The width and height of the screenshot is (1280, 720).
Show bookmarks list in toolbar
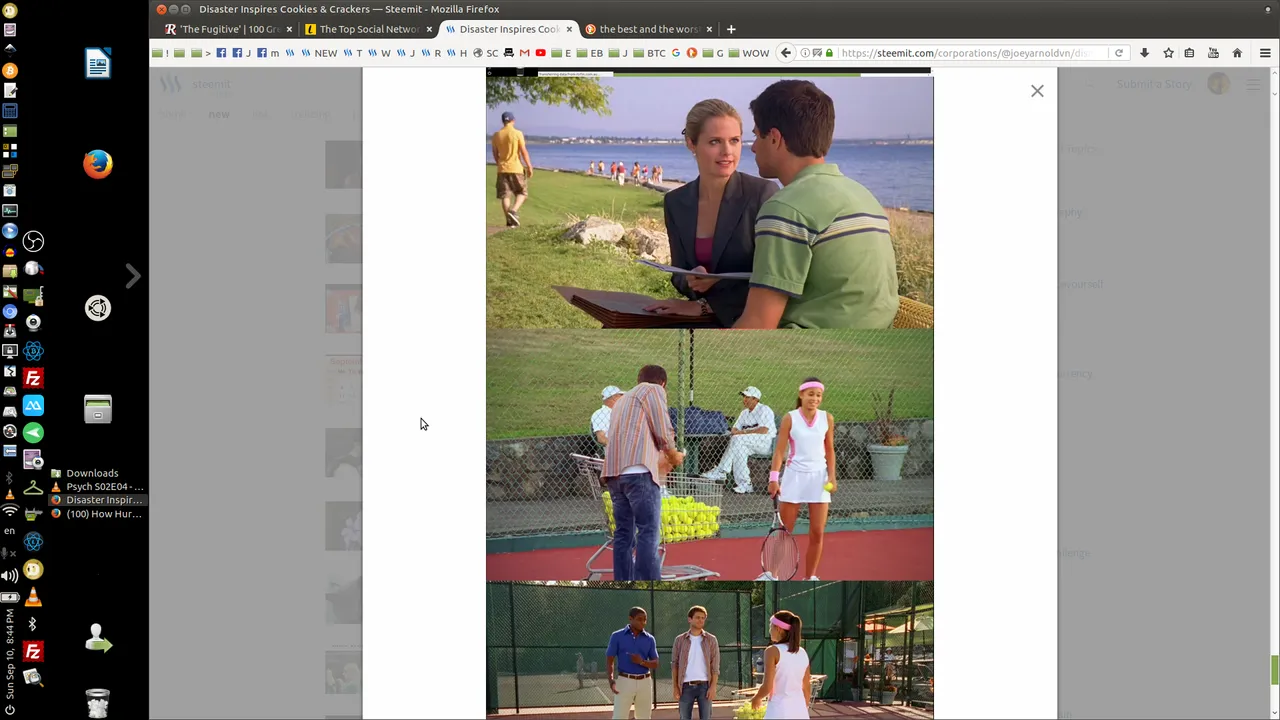coord(1189,53)
